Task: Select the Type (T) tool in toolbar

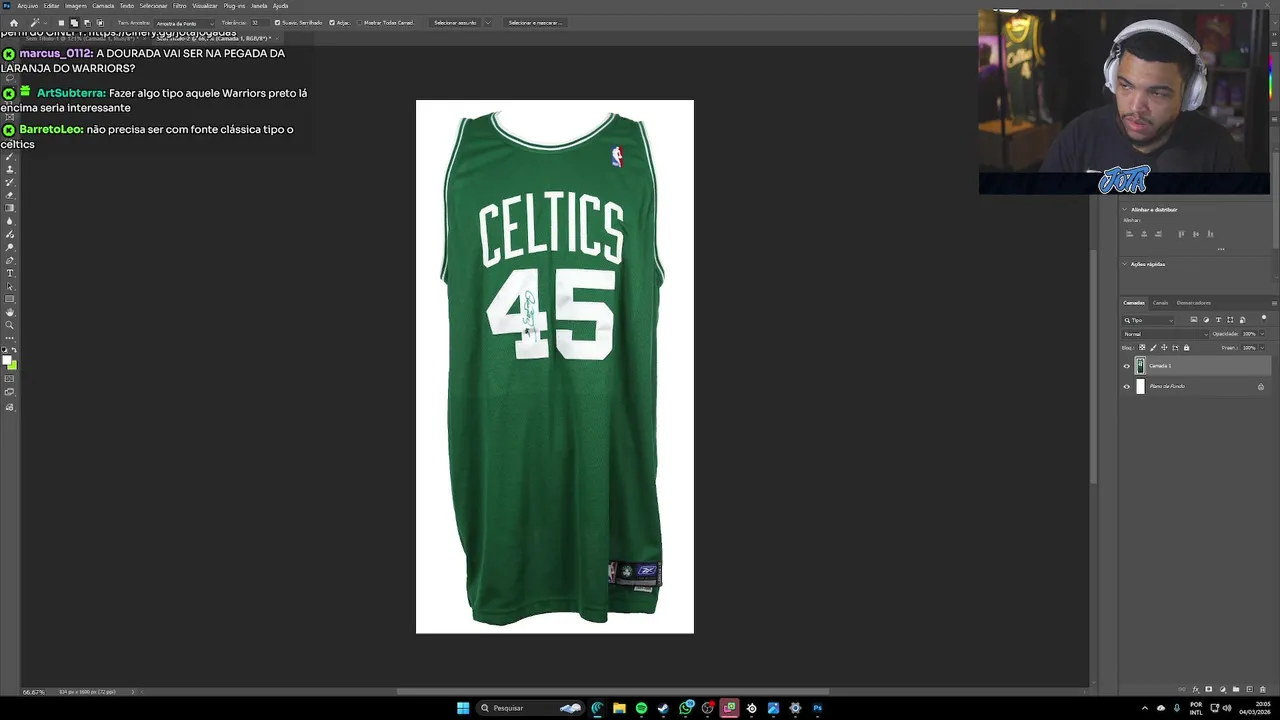Action: pyautogui.click(x=10, y=273)
